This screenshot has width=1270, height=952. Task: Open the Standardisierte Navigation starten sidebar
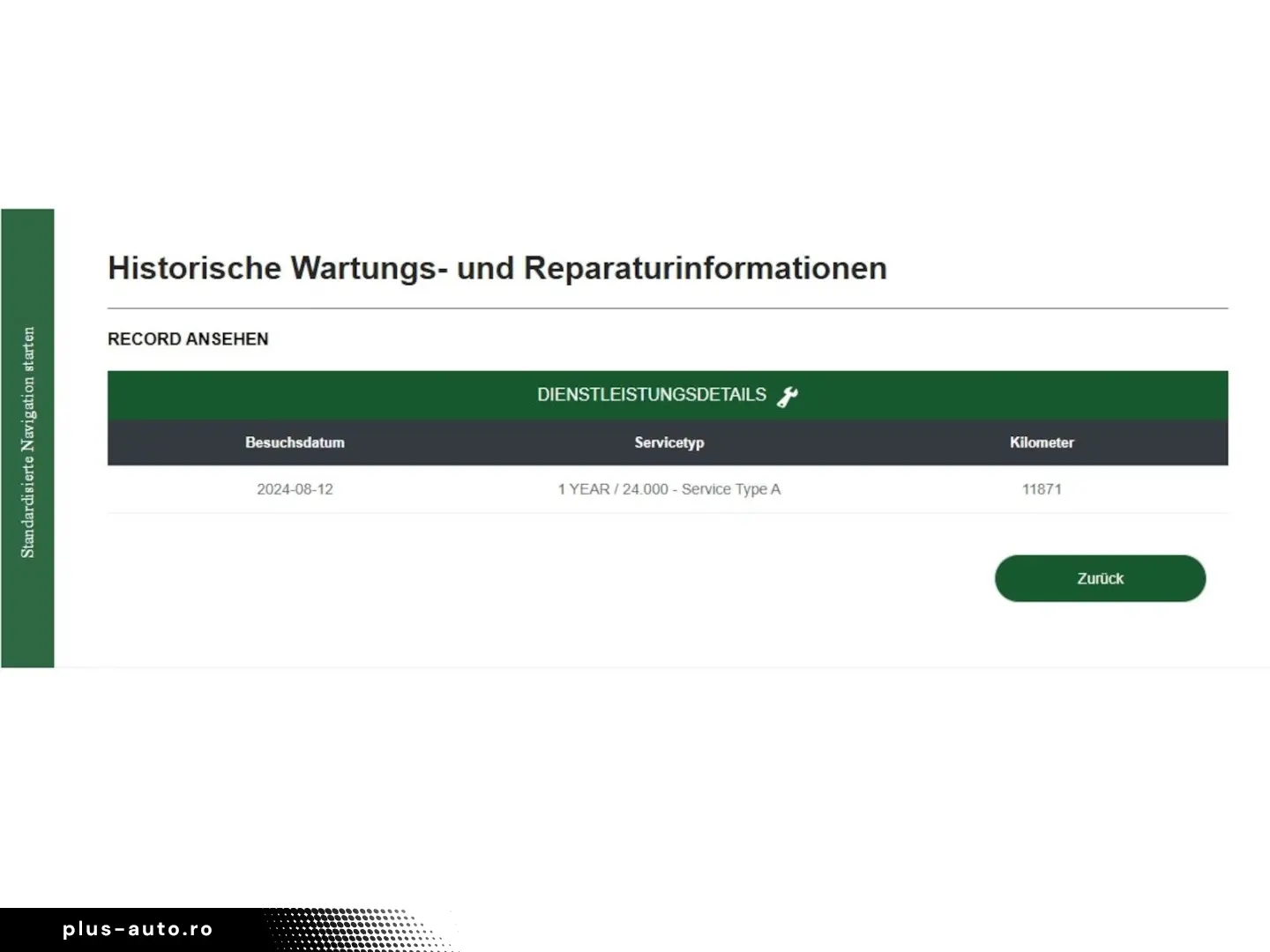click(27, 441)
